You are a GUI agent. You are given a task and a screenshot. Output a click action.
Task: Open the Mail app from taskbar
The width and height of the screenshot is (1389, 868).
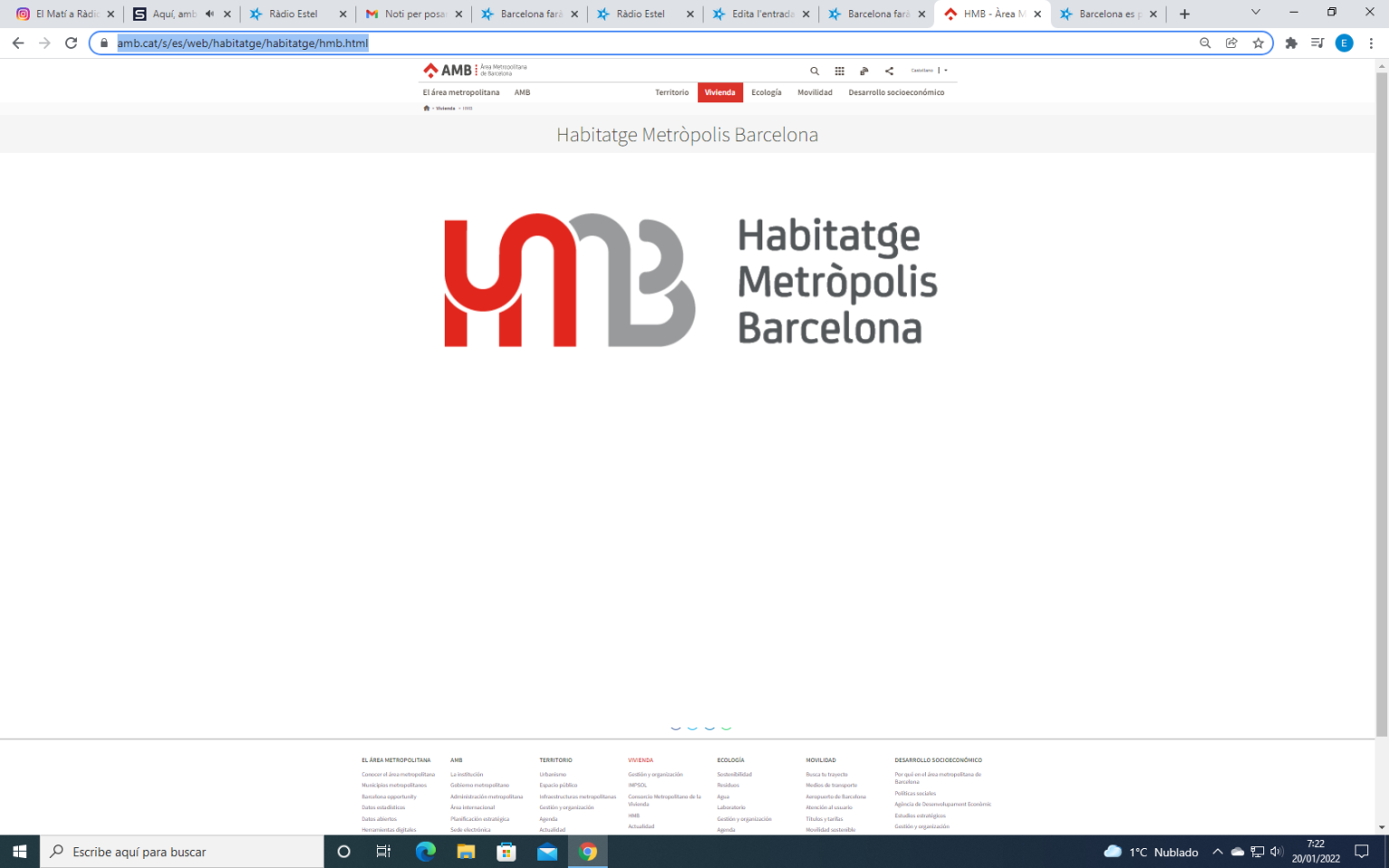pyautogui.click(x=547, y=852)
